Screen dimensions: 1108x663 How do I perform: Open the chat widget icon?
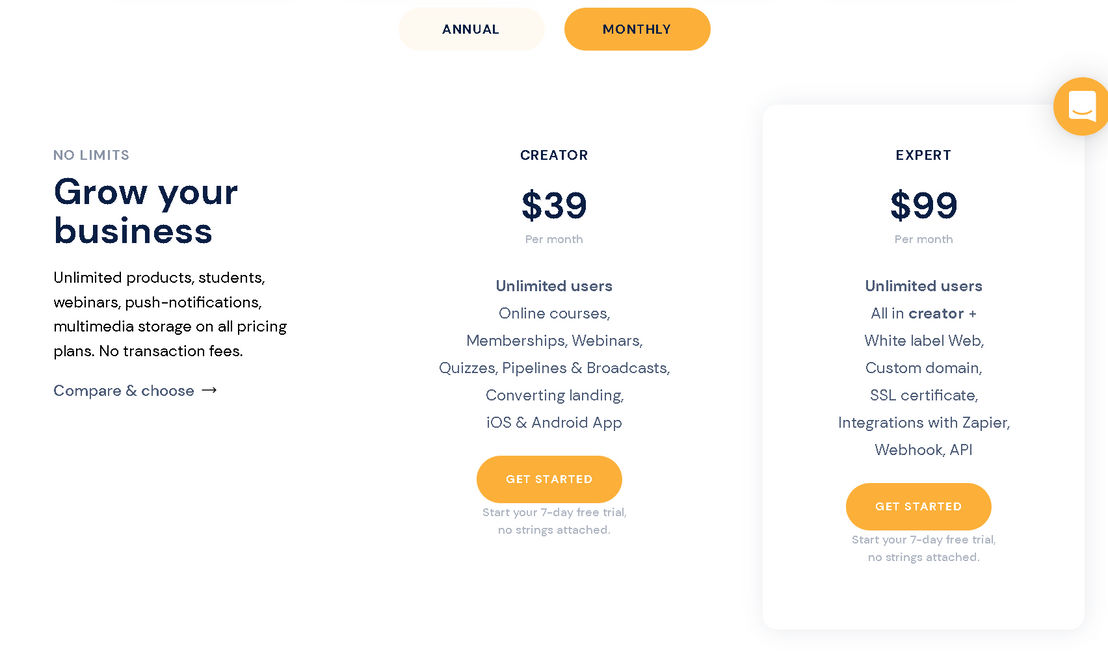(1081, 106)
